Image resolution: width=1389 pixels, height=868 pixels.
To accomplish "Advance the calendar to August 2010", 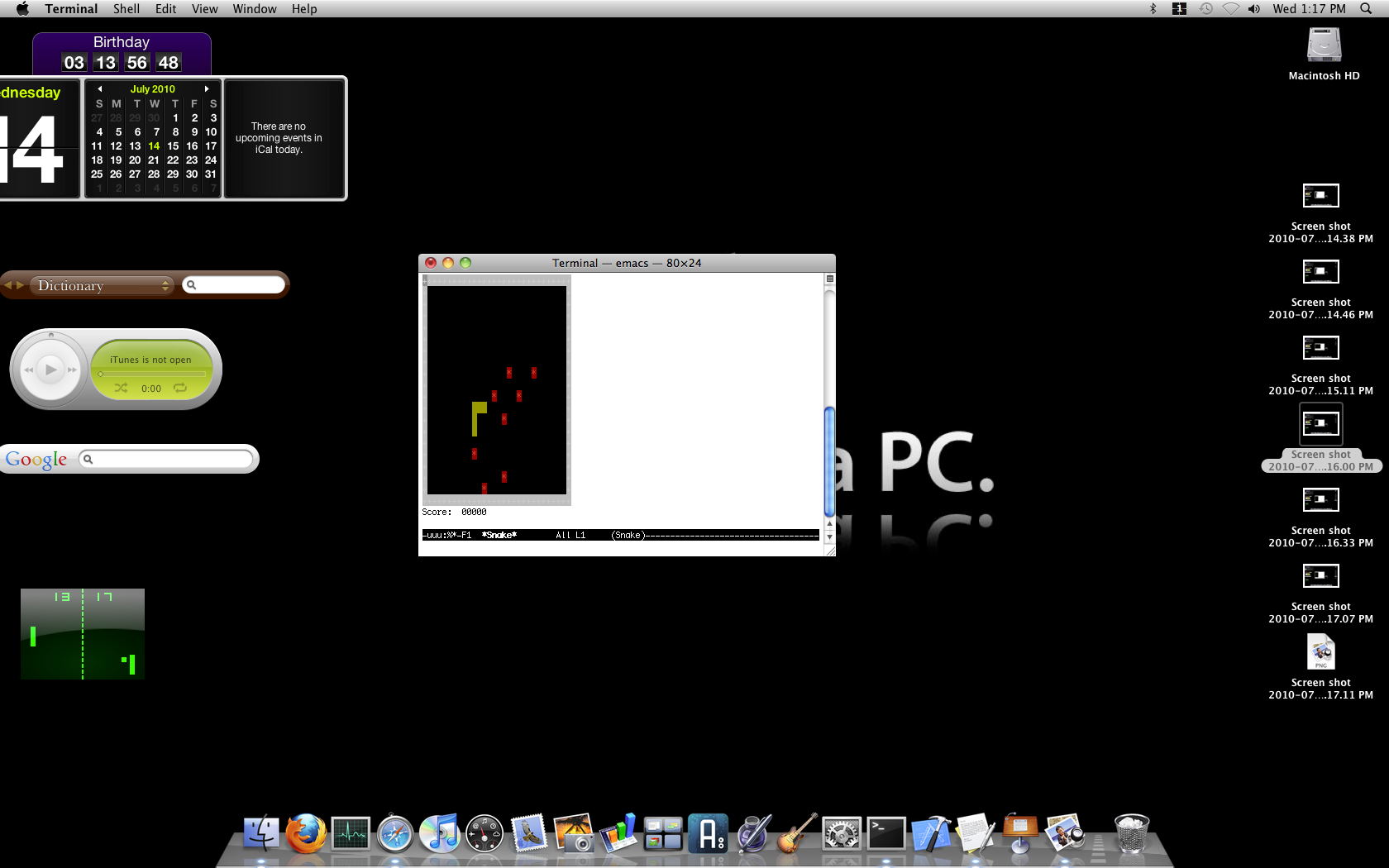I will pyautogui.click(x=207, y=88).
